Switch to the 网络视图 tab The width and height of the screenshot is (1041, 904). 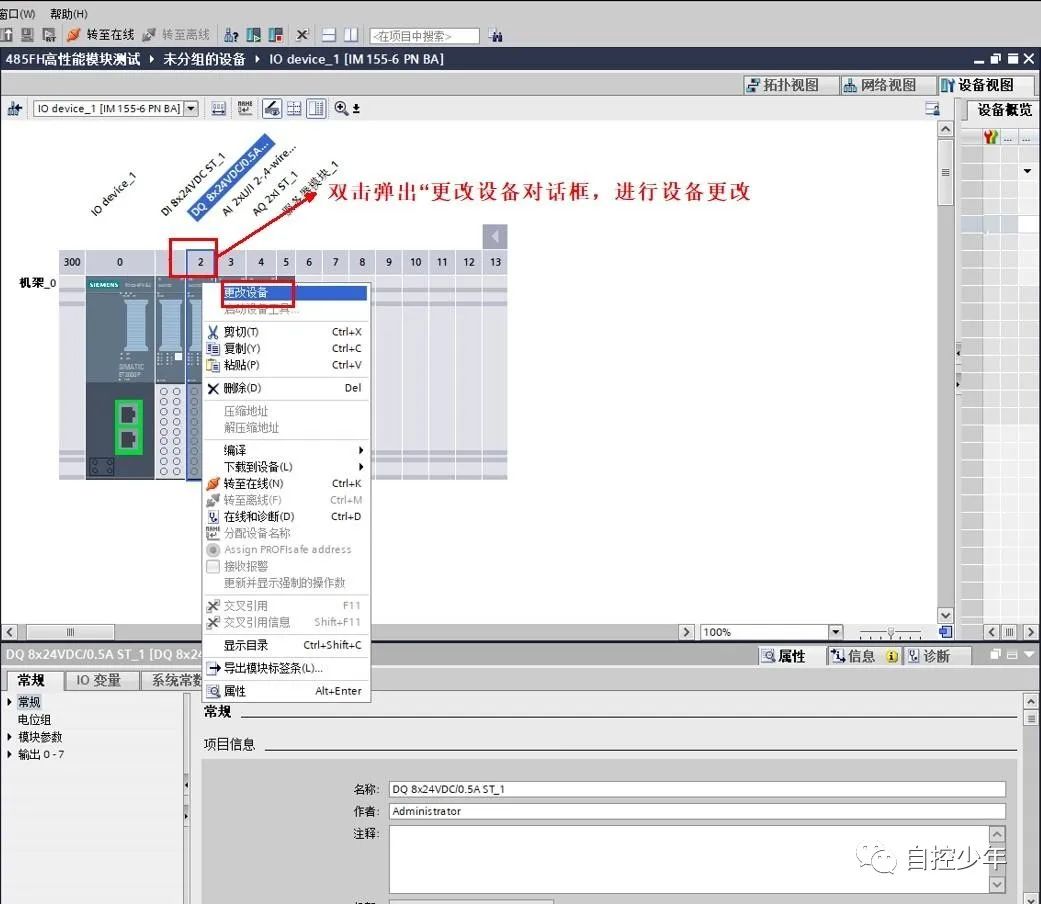884,85
